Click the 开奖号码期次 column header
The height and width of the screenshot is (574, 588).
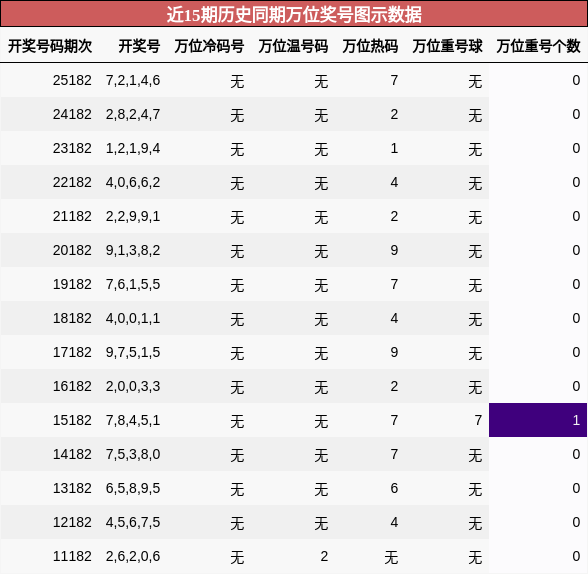click(x=50, y=46)
